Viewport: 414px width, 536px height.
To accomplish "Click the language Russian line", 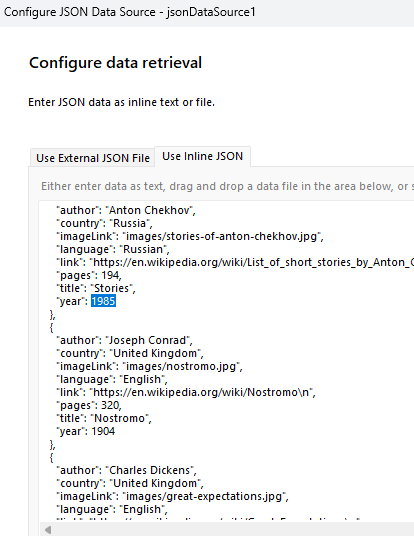I will [x=112, y=249].
